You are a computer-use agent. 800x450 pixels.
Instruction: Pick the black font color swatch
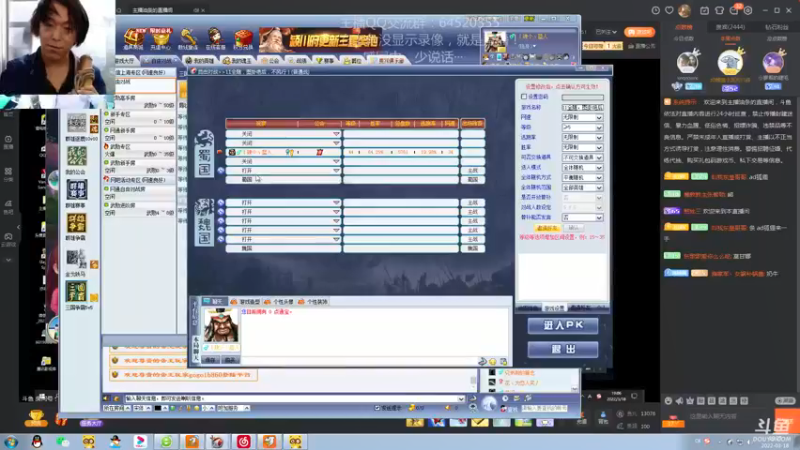click(158, 408)
